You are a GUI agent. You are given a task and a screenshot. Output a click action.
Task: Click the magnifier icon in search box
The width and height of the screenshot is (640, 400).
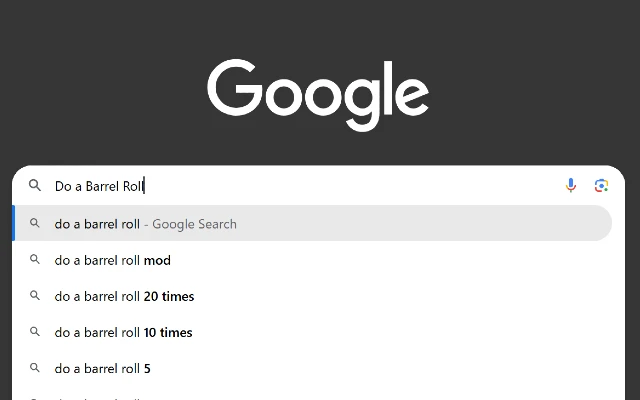click(35, 186)
